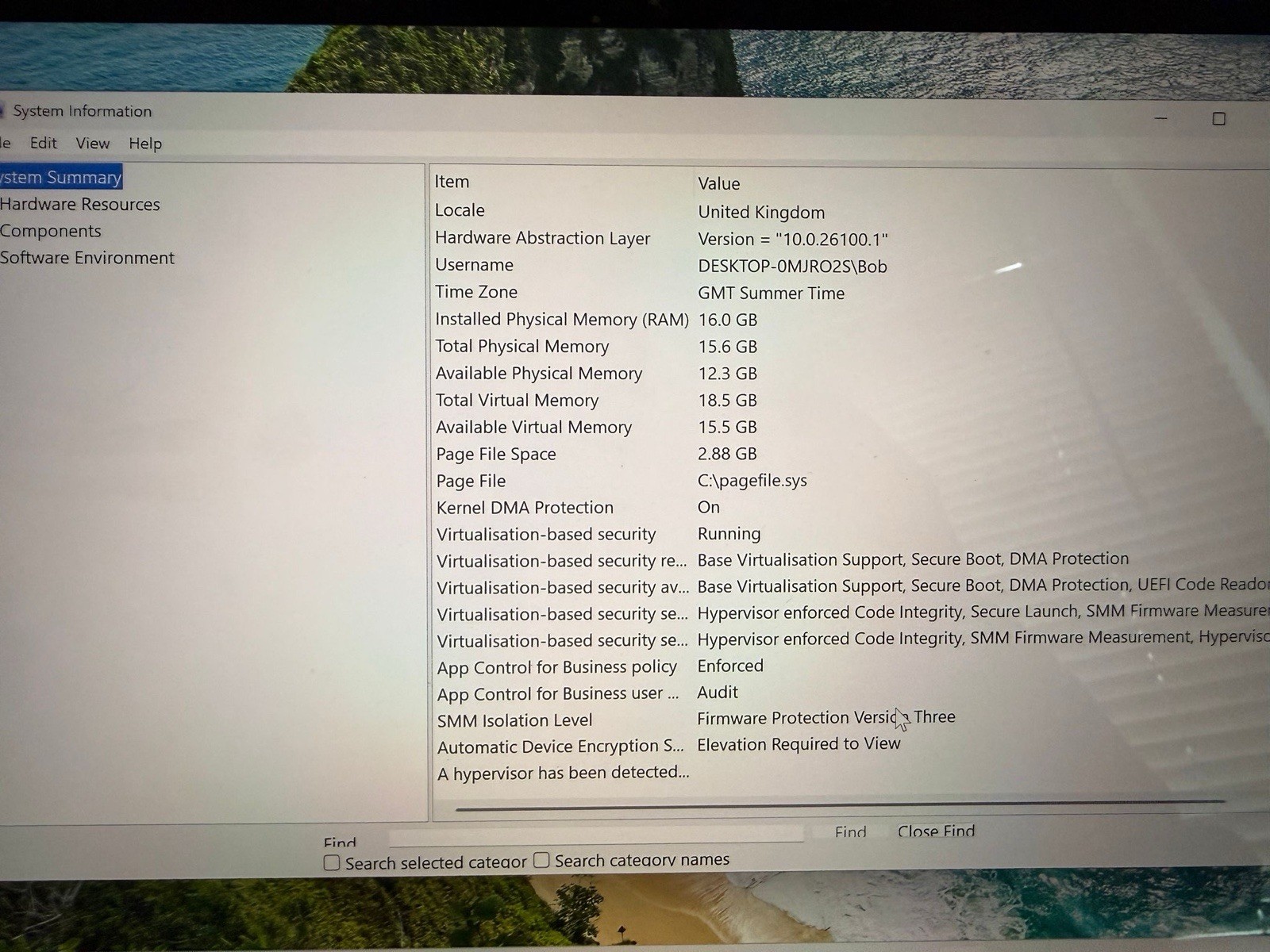This screenshot has height=952, width=1270.
Task: Select the Username row
Action: (851, 265)
